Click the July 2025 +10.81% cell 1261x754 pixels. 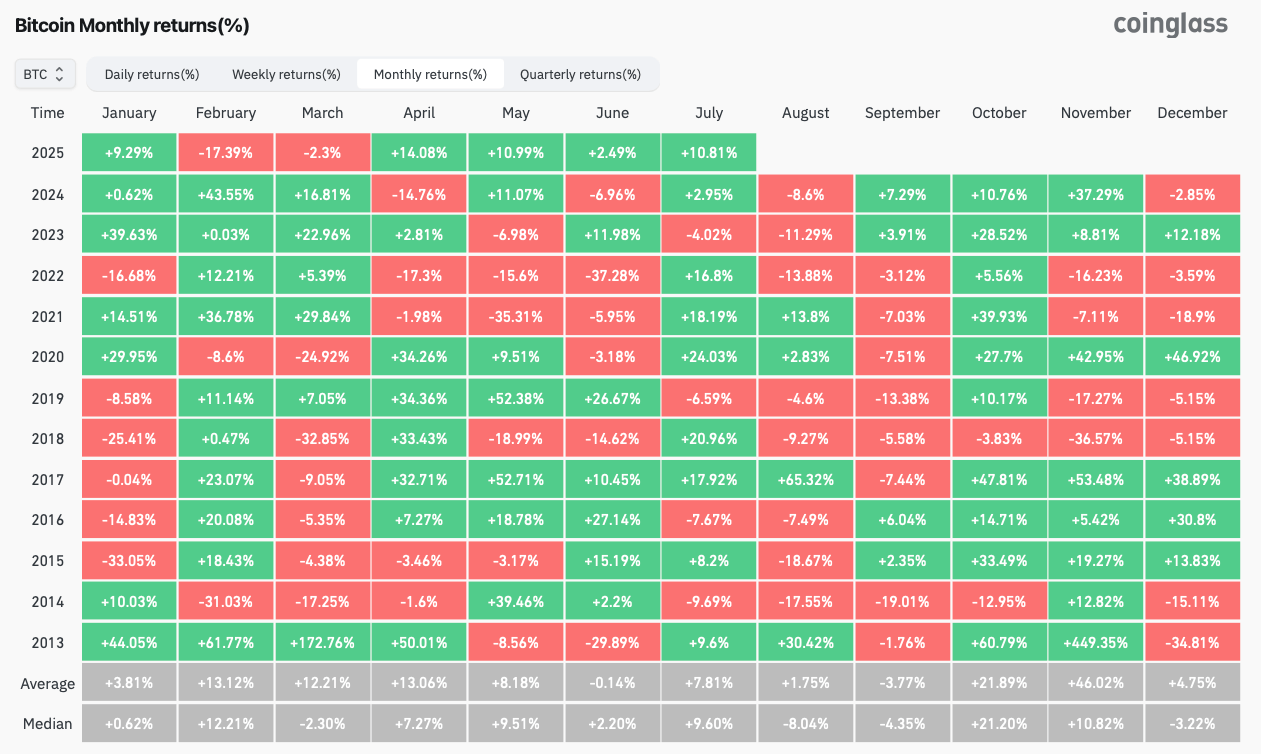pyautogui.click(x=709, y=153)
